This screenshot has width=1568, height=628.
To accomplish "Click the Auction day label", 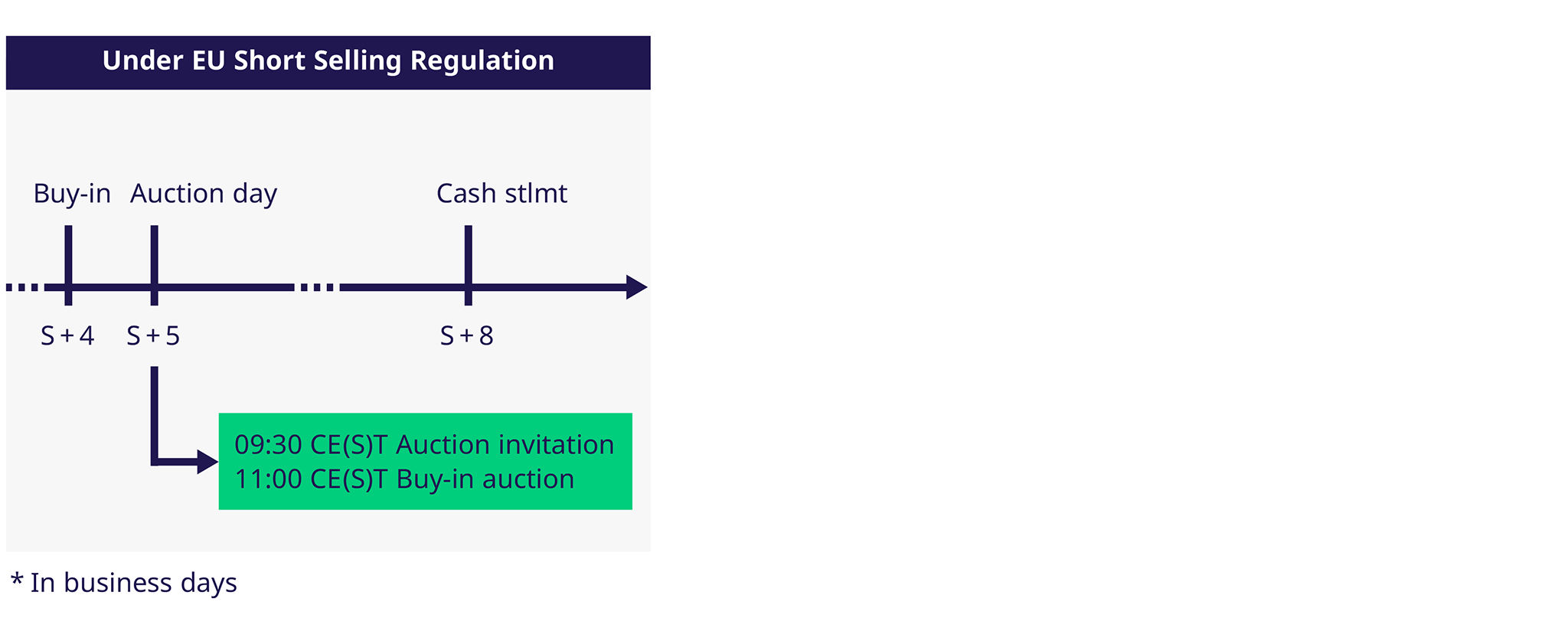I will 204,194.
